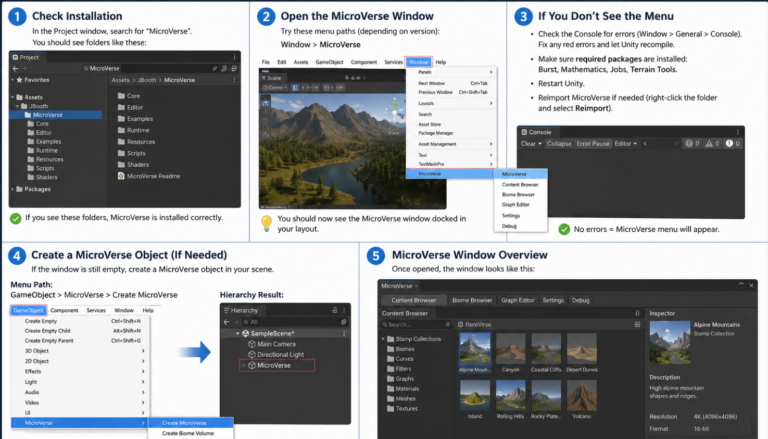Collapse the SampleScene tree in Hierarchy
The image size is (768, 439).
[238, 333]
